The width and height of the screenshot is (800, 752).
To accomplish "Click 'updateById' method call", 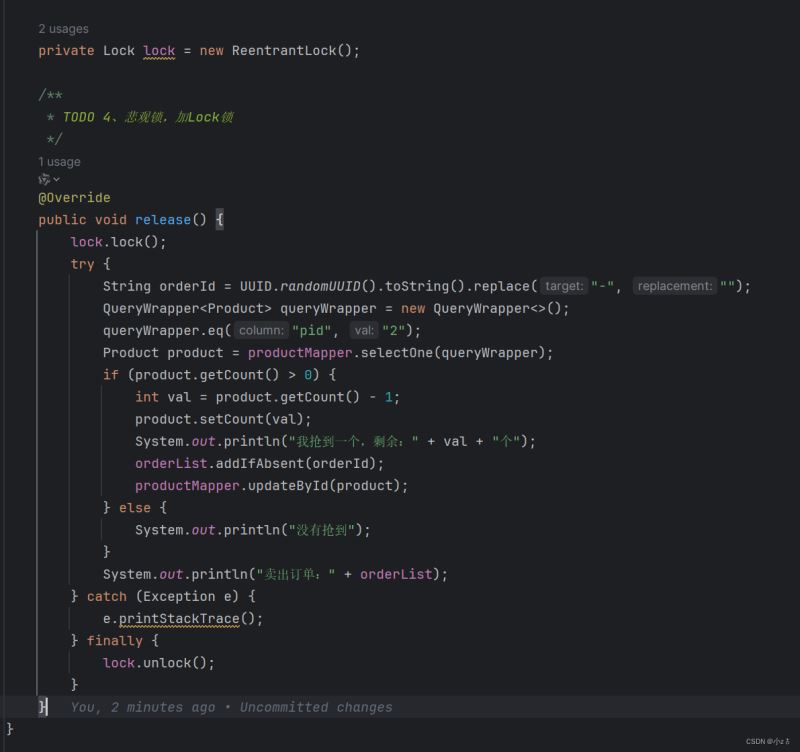I will 288,486.
